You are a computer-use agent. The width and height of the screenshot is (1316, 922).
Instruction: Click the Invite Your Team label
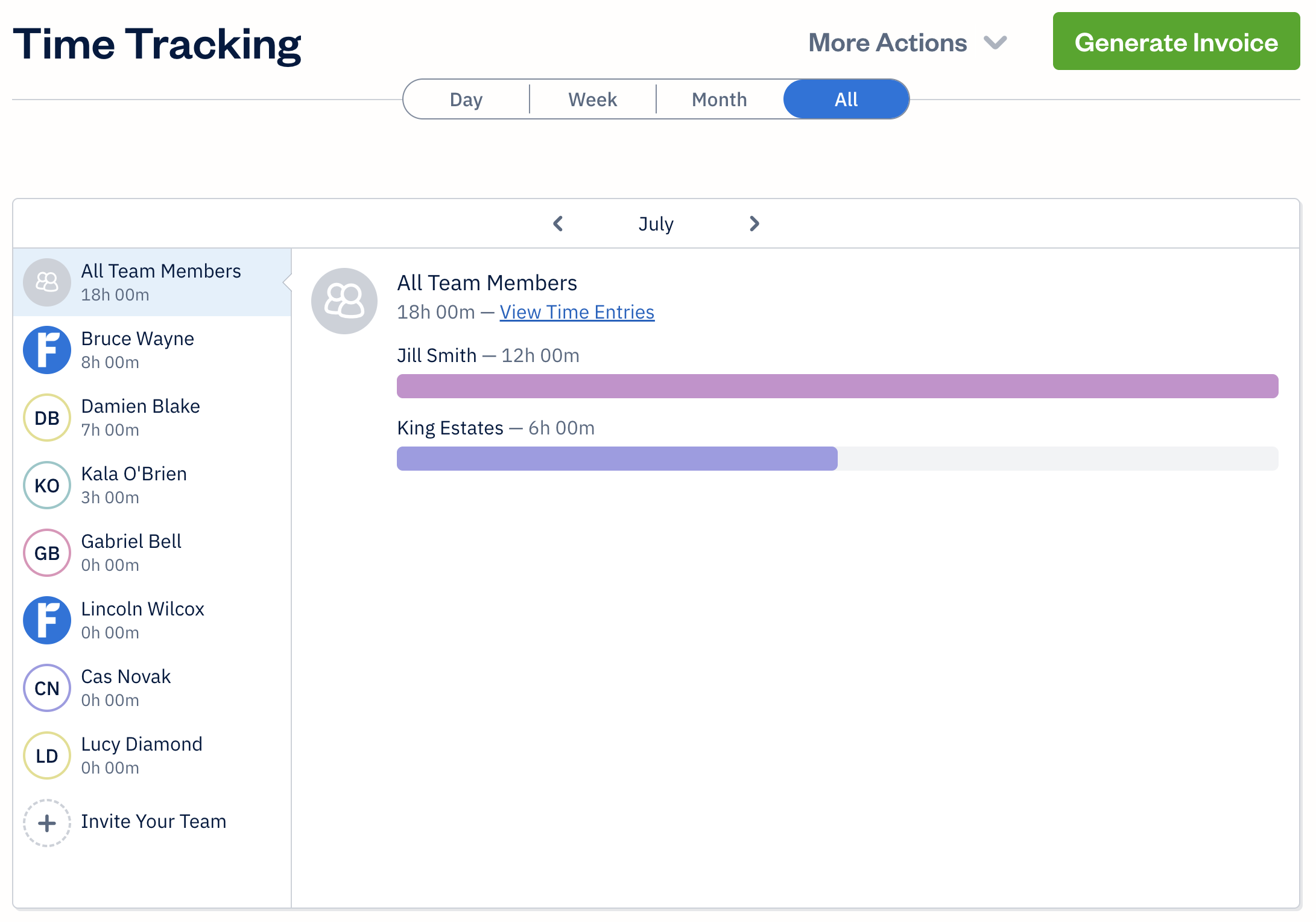[x=154, y=821]
